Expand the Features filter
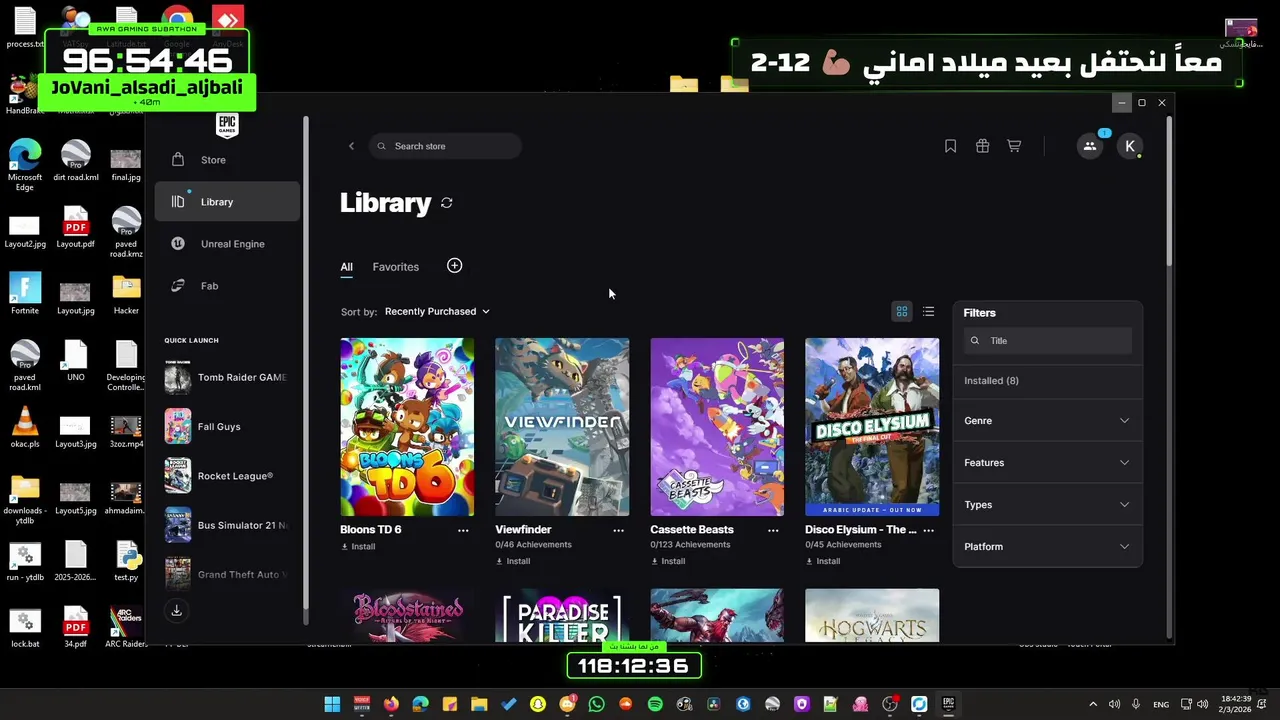This screenshot has width=1280, height=720. (1047, 463)
